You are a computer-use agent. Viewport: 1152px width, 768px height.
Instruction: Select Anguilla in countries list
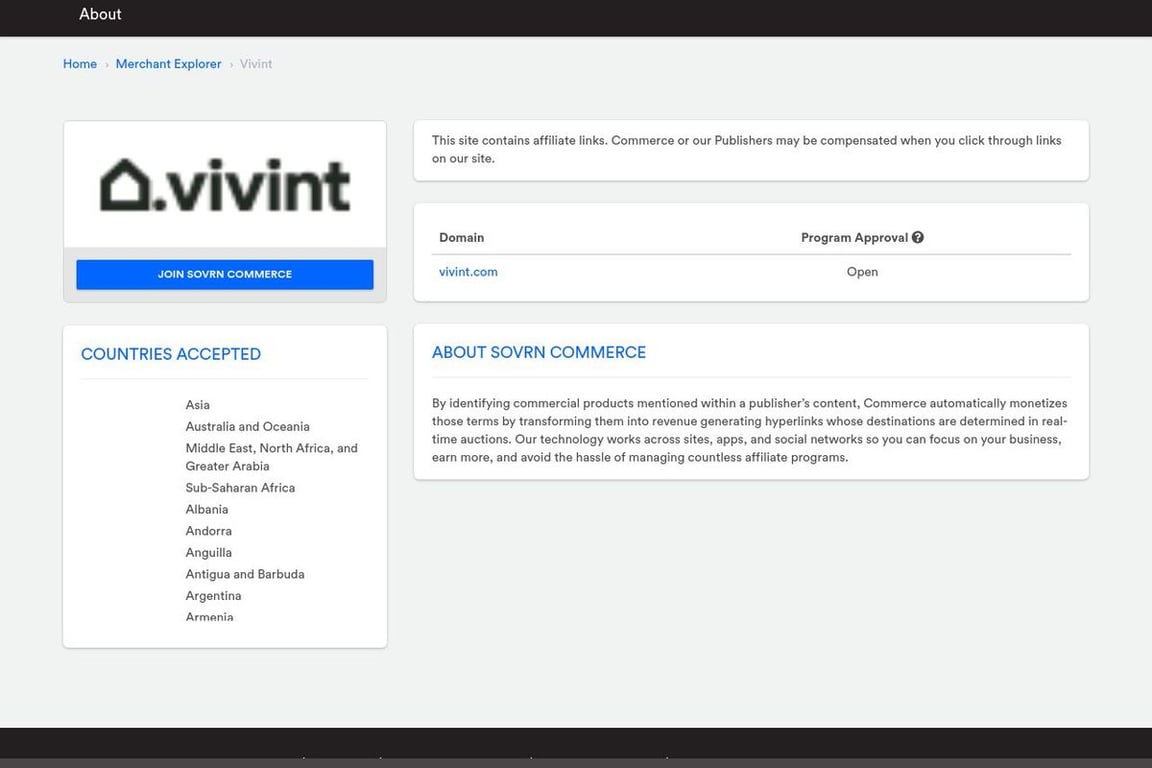[209, 553]
